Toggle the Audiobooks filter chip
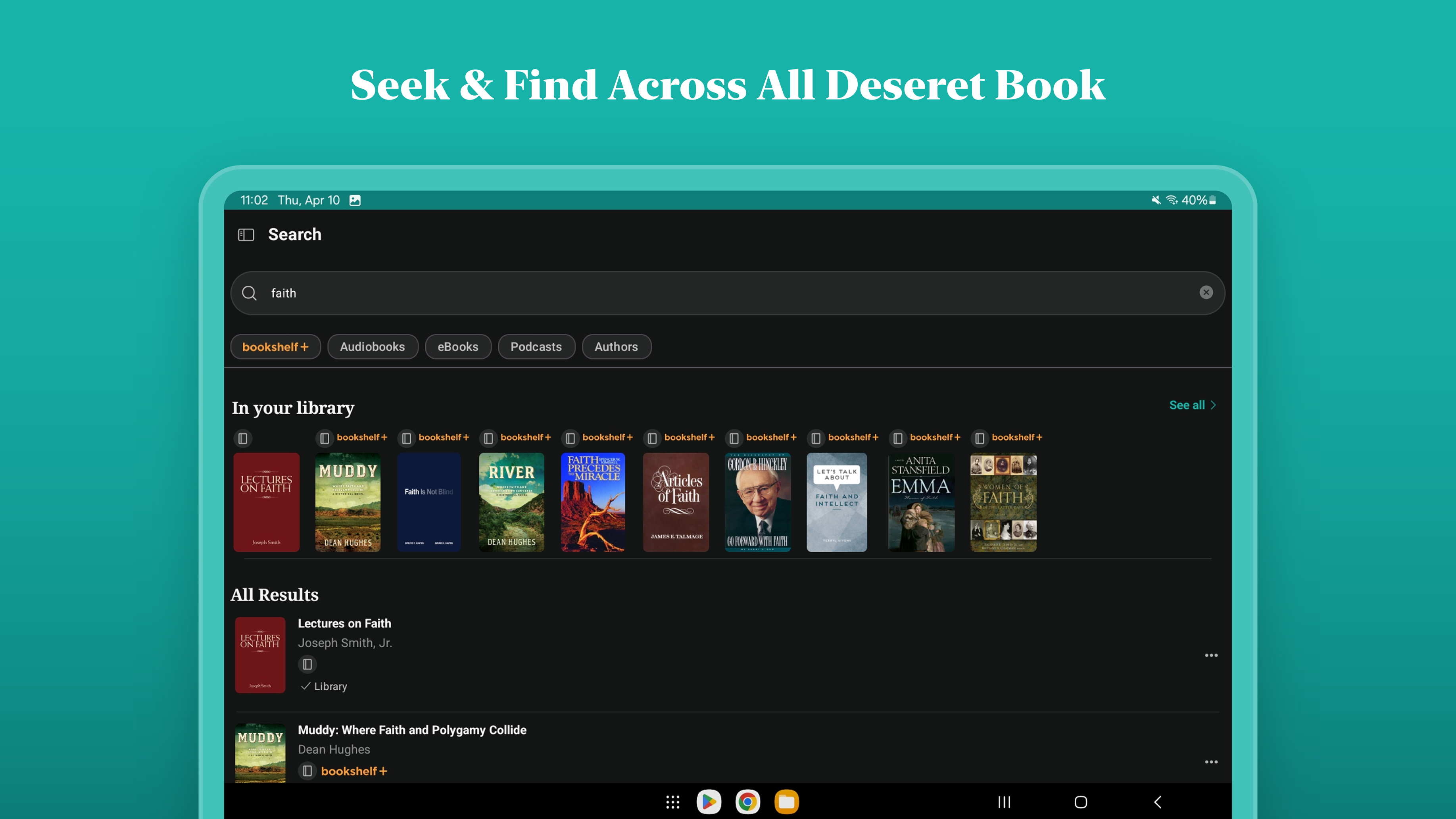 coord(373,346)
